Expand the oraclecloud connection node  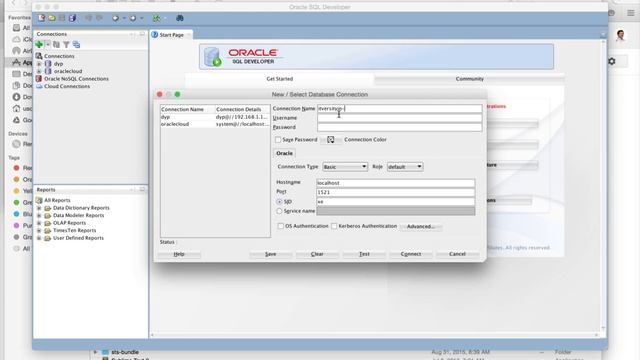pos(39,71)
